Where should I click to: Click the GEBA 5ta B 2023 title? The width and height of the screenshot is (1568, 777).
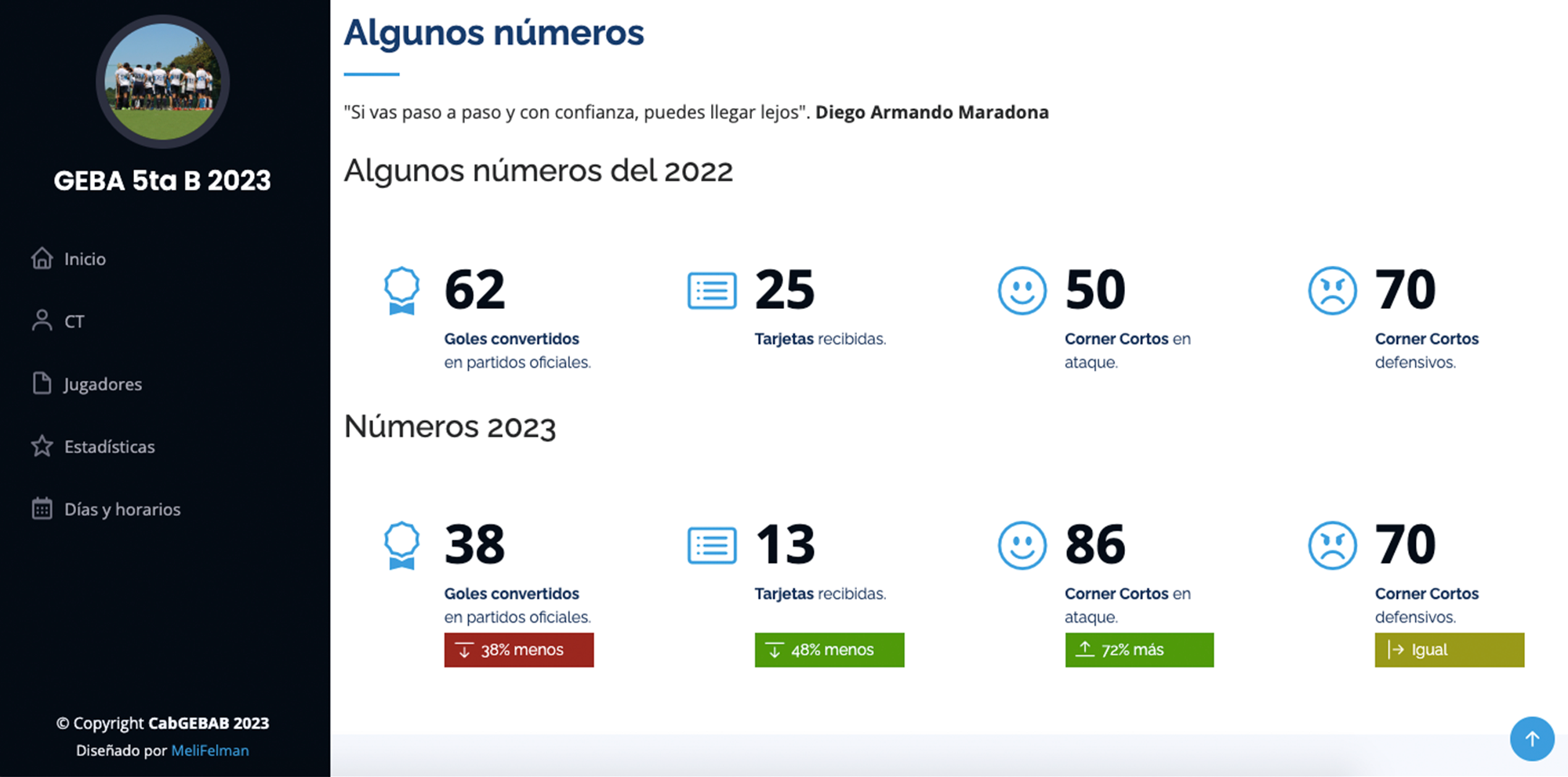[162, 180]
